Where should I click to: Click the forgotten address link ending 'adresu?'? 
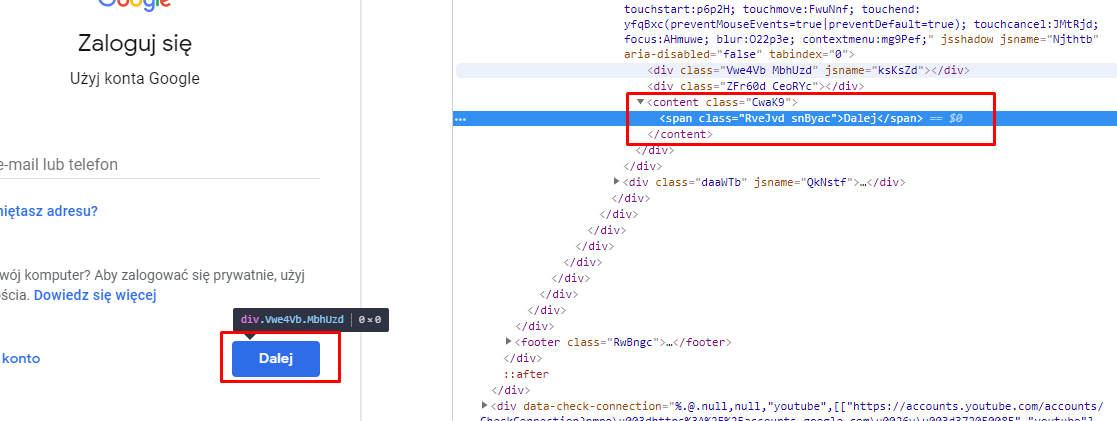tap(48, 211)
